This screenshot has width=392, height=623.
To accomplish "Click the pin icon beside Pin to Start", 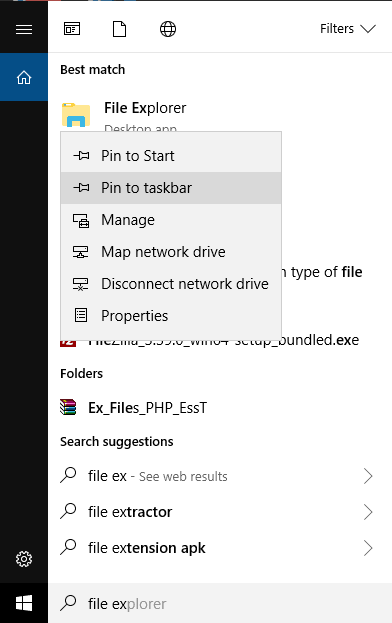I will coord(81,156).
